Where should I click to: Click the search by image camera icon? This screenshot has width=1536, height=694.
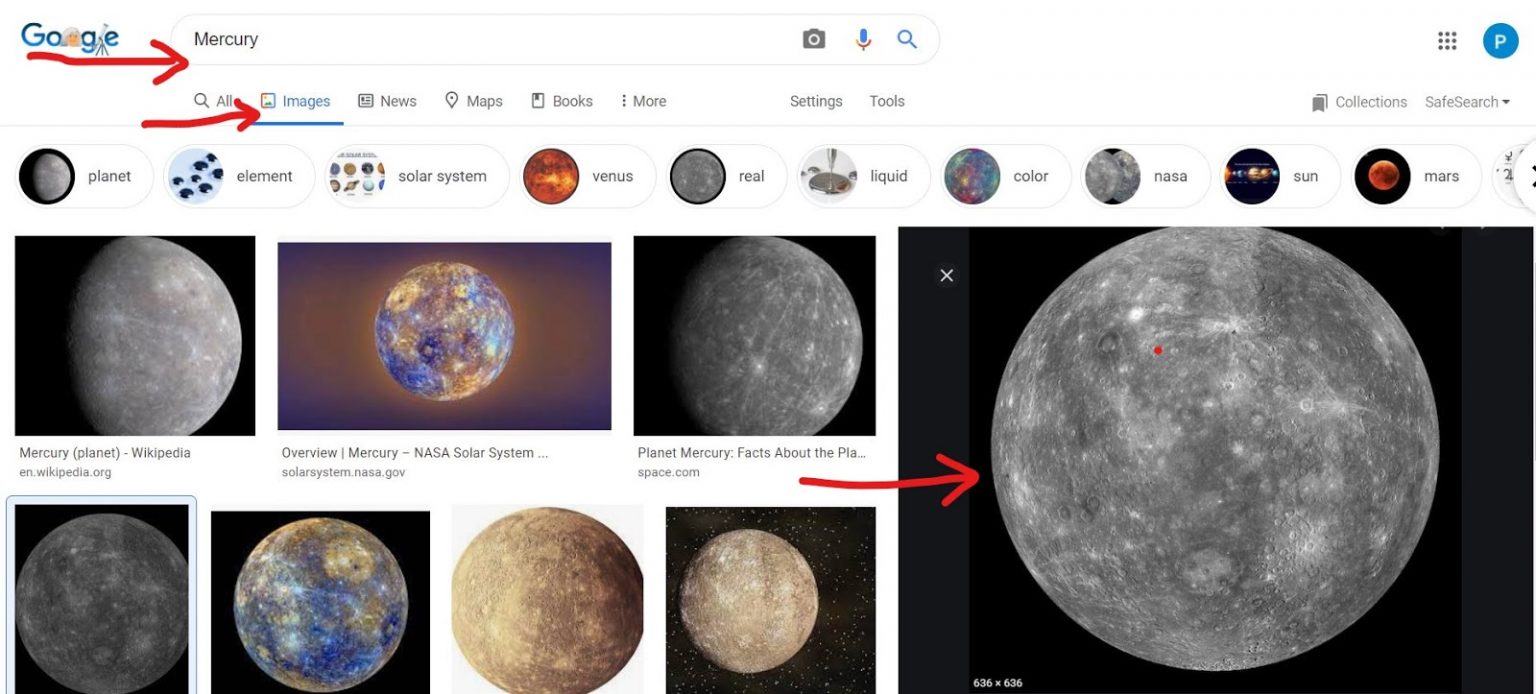814,39
